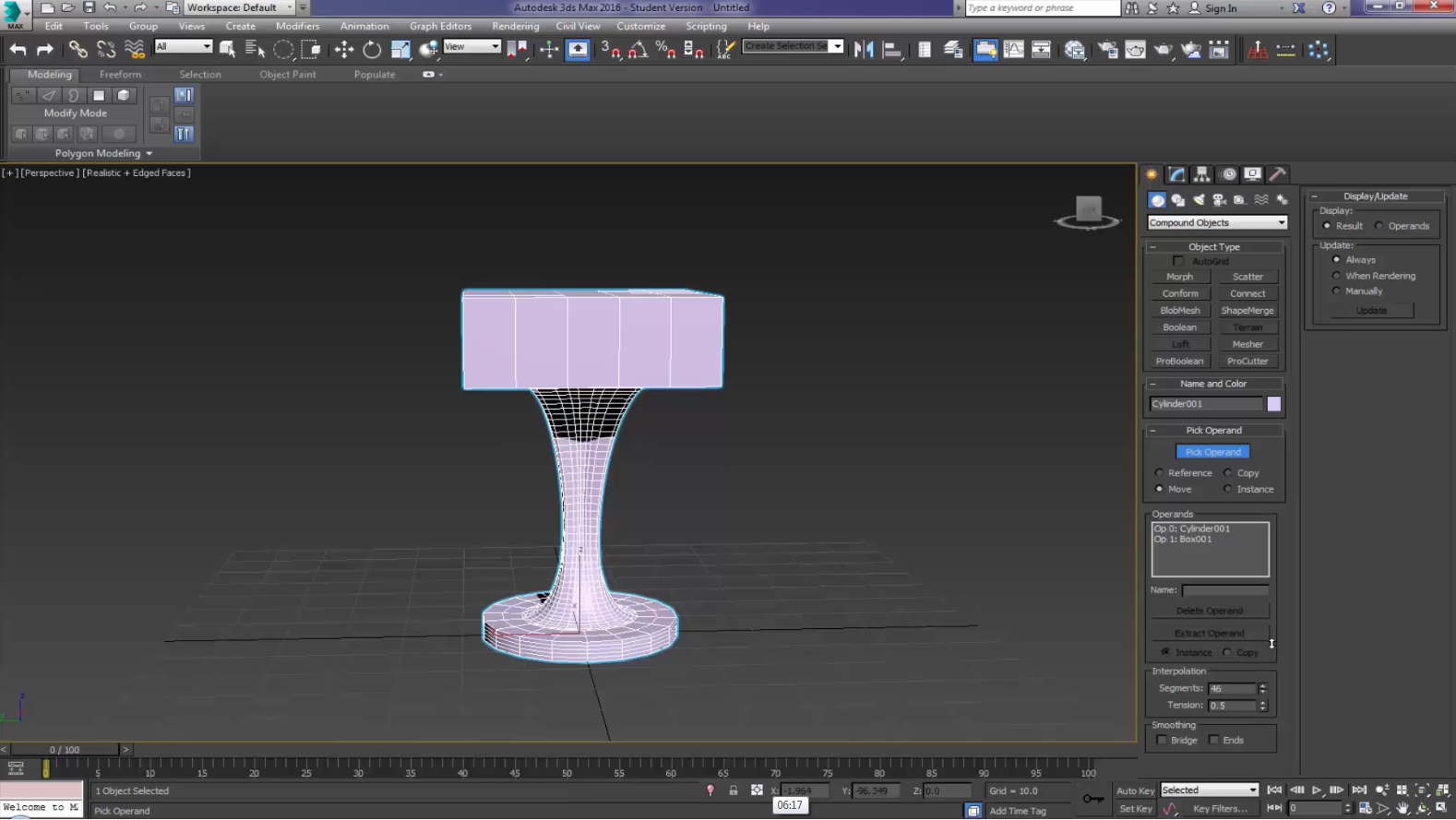The height and width of the screenshot is (820, 1456).
Task: Open the Mirror tool in toolbar
Action: tap(864, 50)
